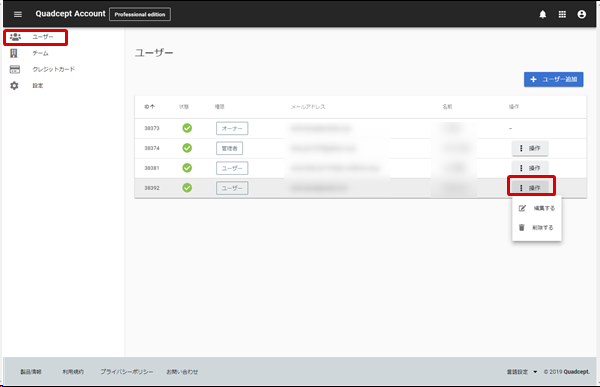Open the 製品情報 footer link

click(31, 372)
